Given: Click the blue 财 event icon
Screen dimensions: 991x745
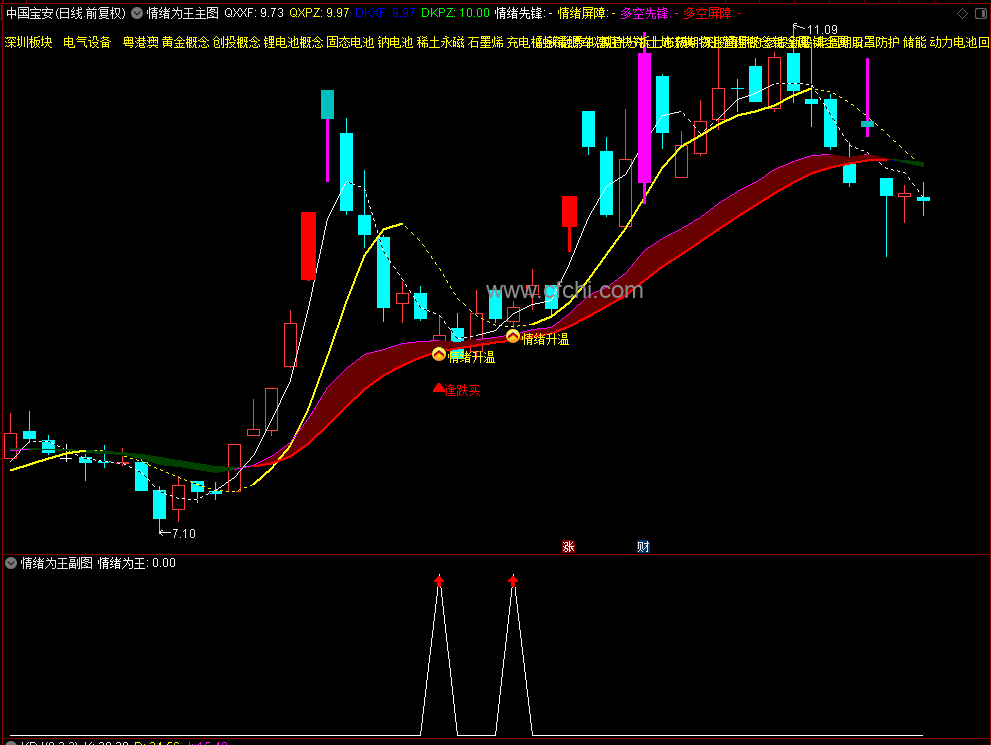Looking at the screenshot, I should (x=643, y=547).
